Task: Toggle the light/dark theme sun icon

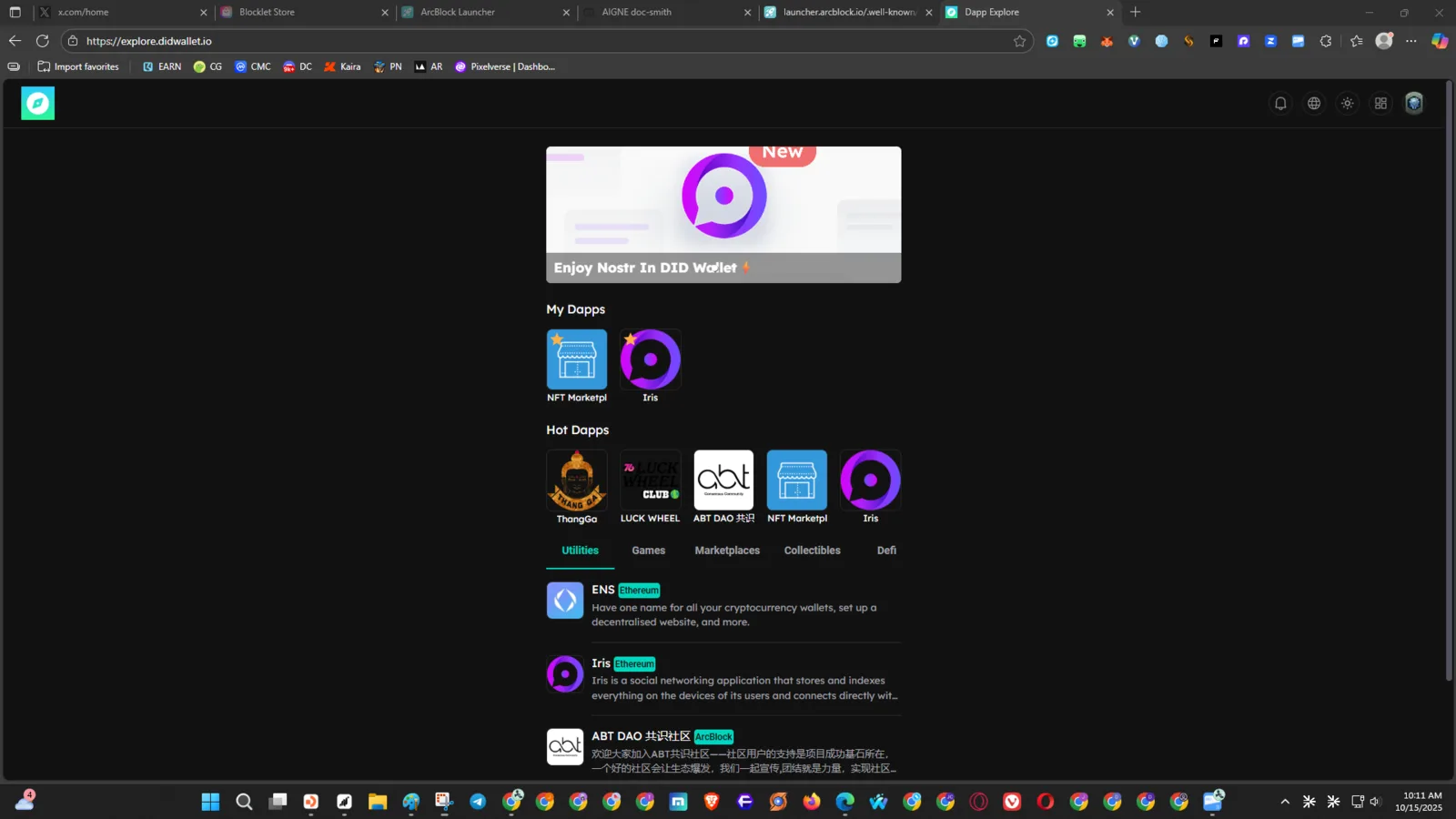Action: (x=1348, y=104)
